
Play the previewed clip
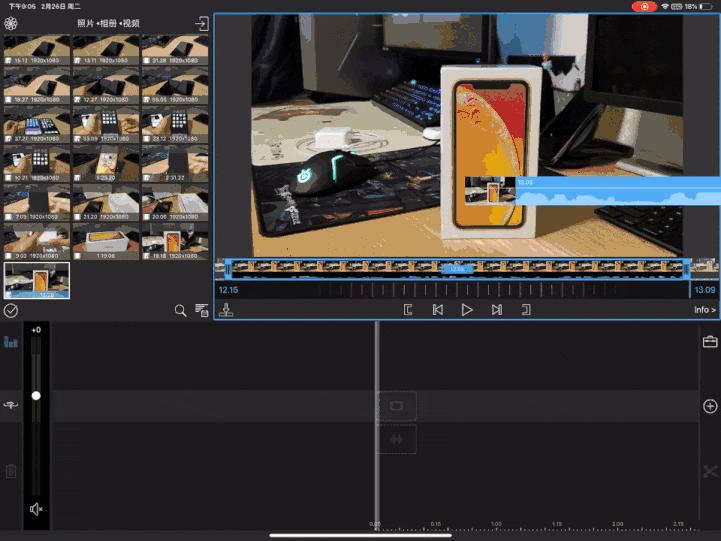(x=467, y=310)
